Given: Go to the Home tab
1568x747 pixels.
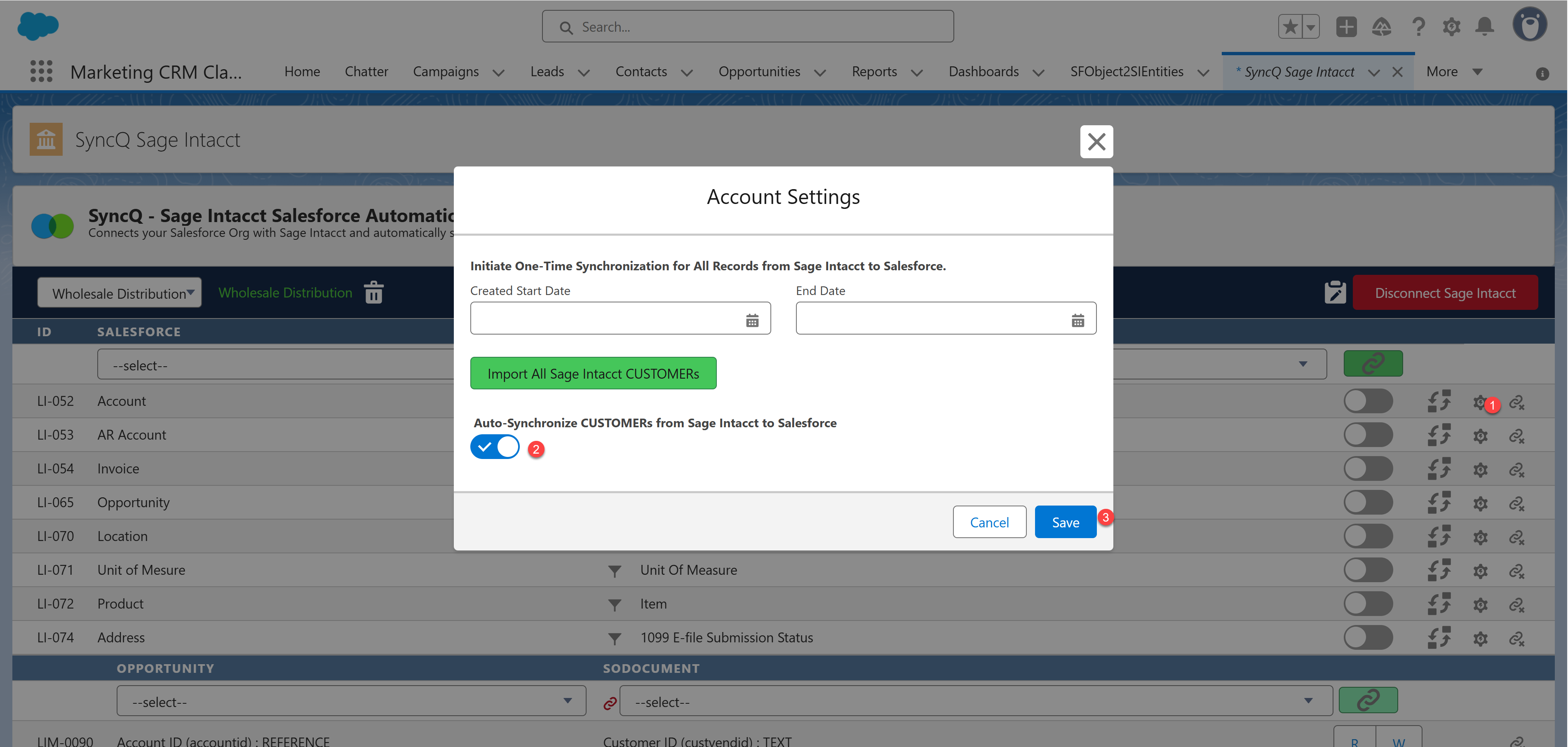Looking at the screenshot, I should 302,72.
